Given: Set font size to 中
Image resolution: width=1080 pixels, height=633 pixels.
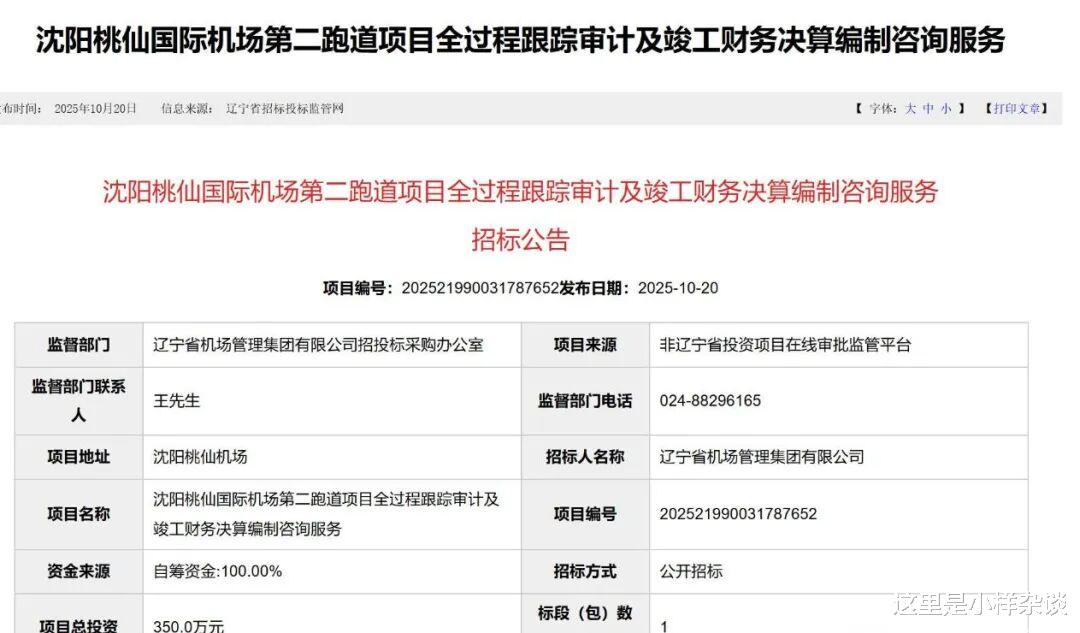Looking at the screenshot, I should tap(928, 108).
